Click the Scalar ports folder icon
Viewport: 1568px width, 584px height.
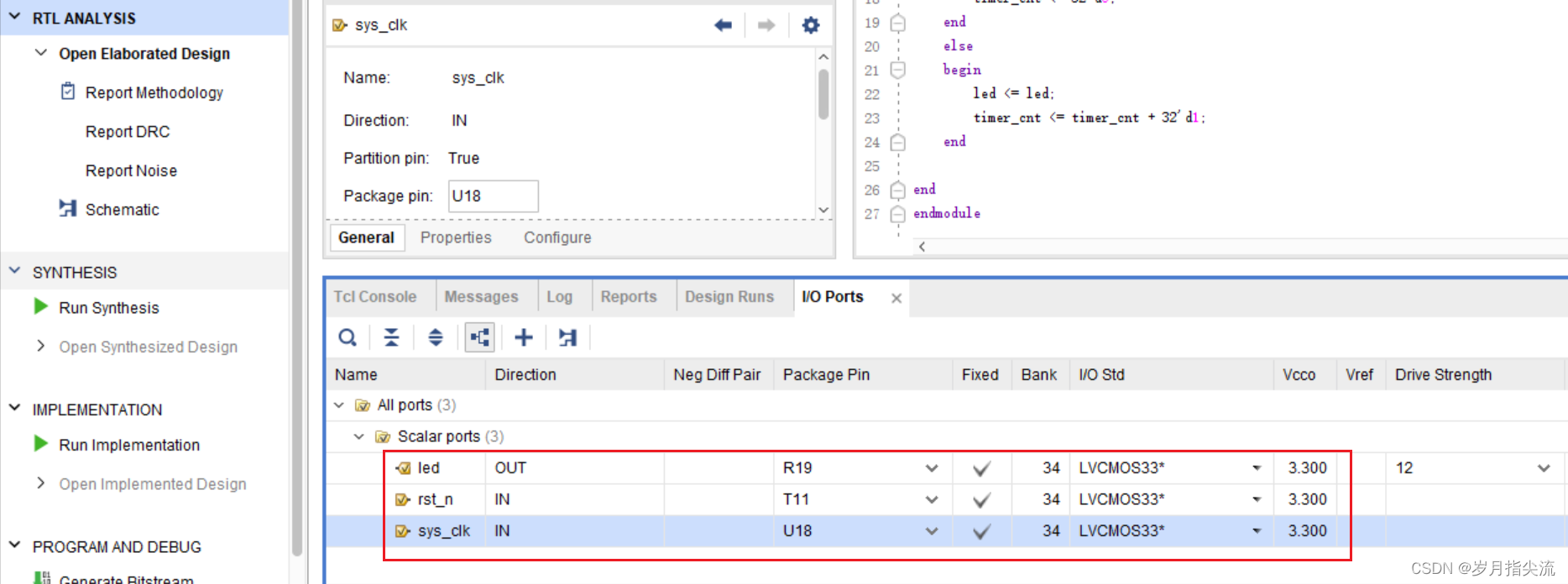[x=383, y=436]
